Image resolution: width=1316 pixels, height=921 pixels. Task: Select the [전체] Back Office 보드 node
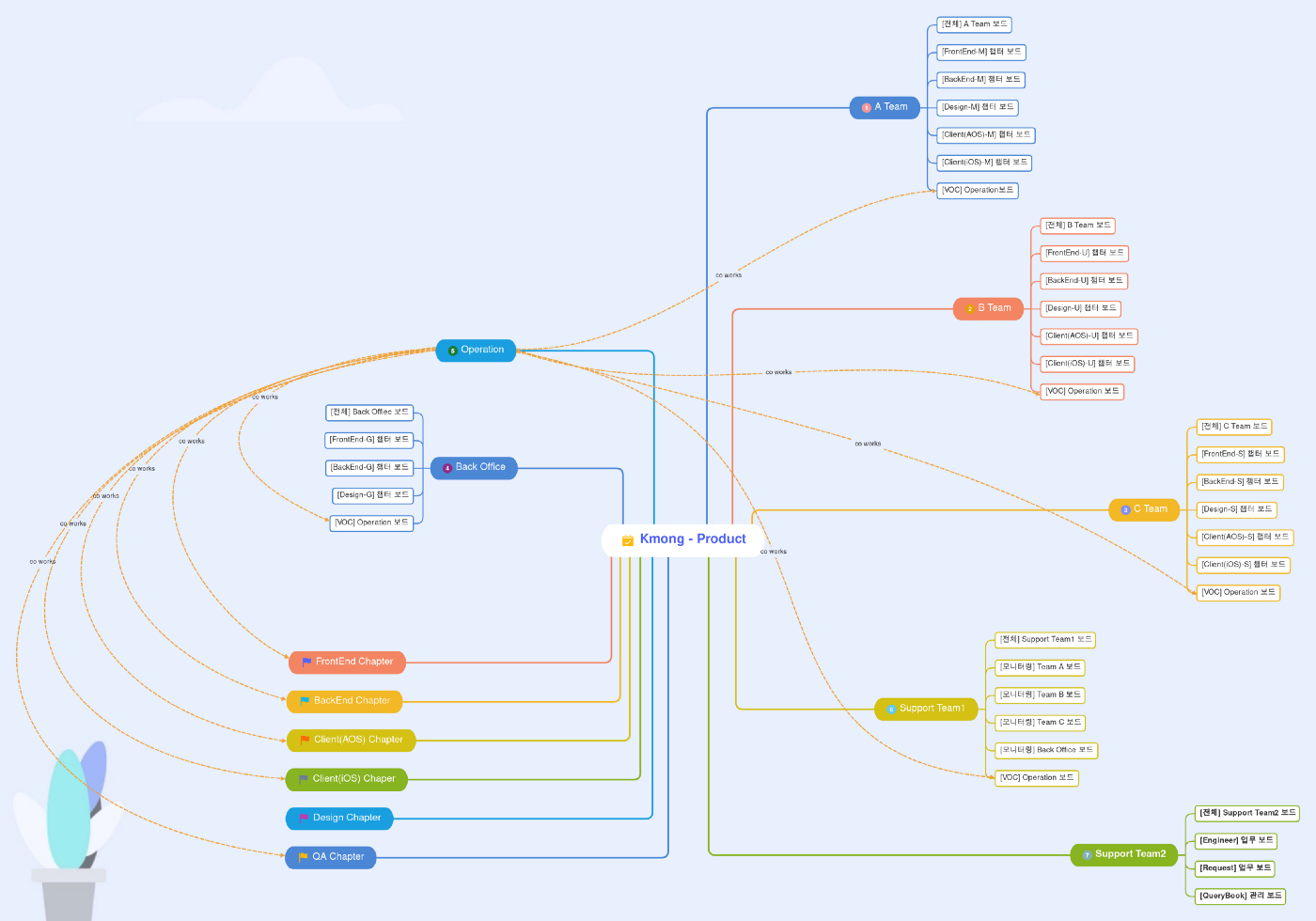coord(369,413)
